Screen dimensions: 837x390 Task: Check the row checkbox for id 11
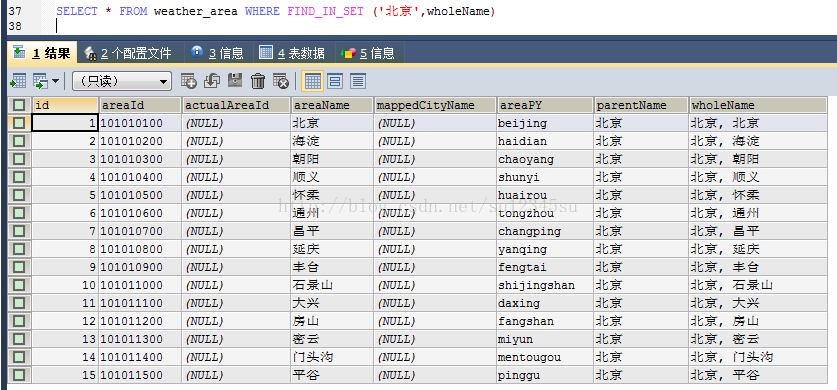(x=19, y=303)
